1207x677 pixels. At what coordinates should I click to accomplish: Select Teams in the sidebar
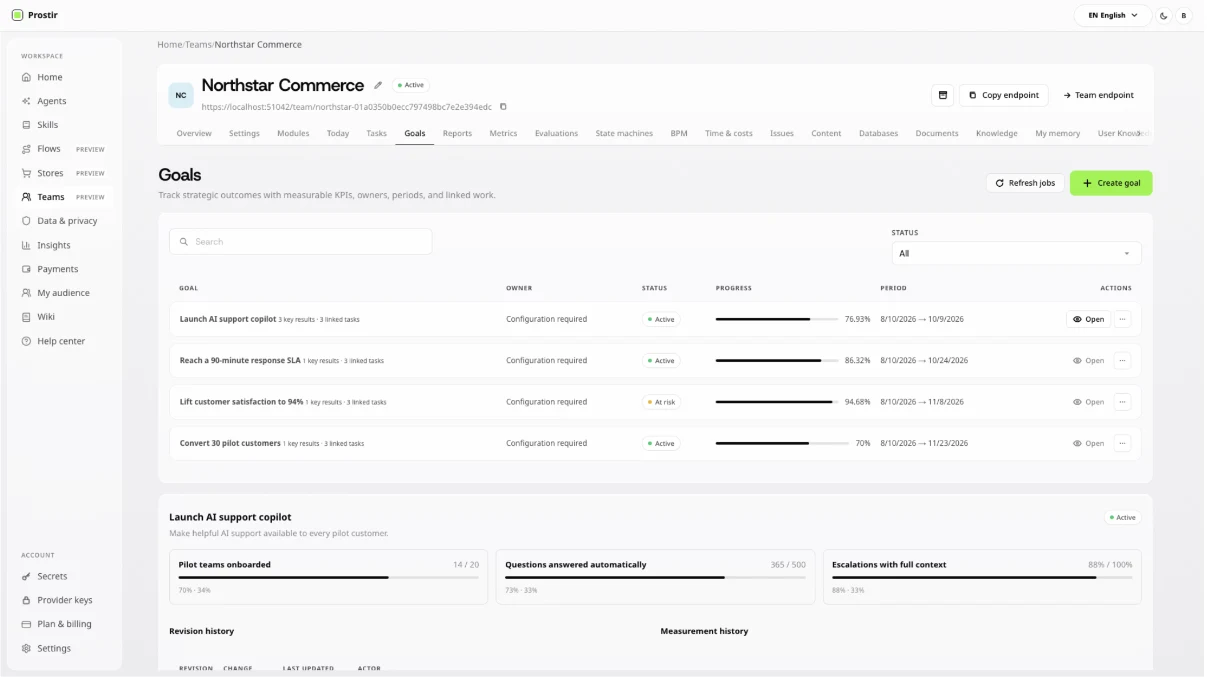[x=65, y=197]
